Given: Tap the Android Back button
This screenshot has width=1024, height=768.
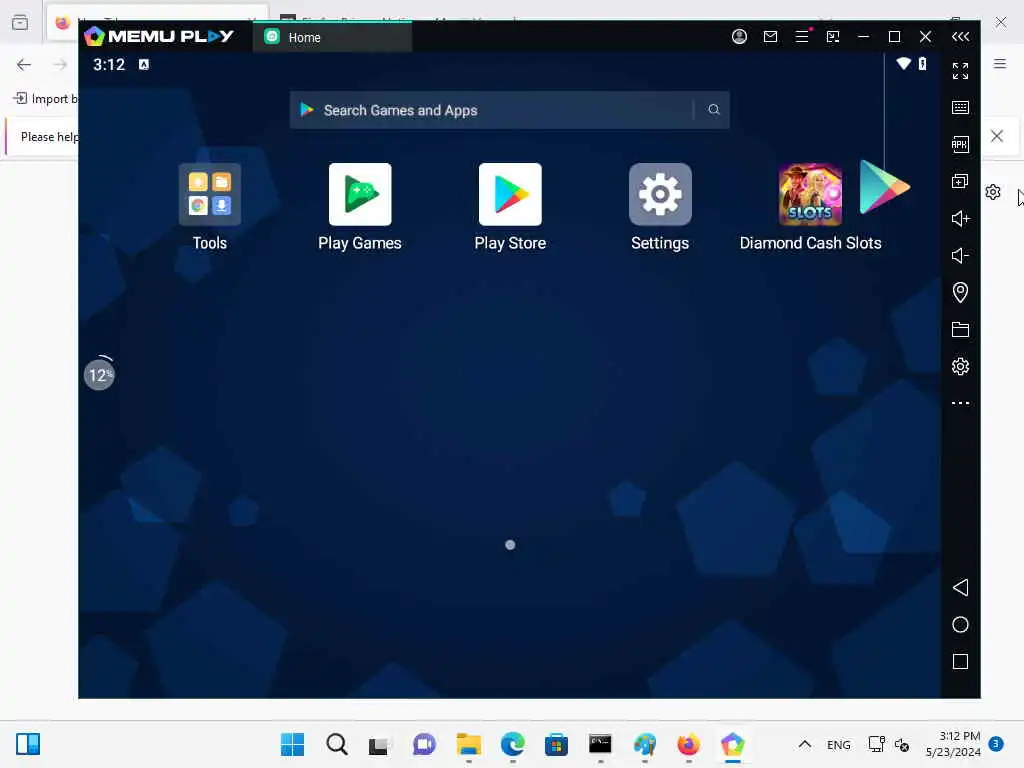Looking at the screenshot, I should pyautogui.click(x=960, y=587).
